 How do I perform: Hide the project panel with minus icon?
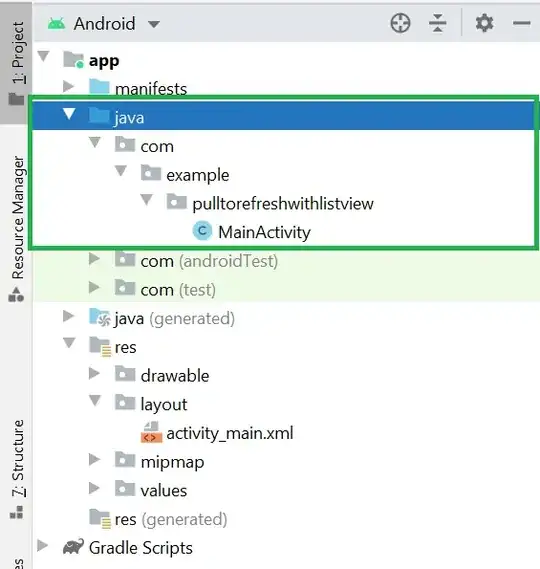[x=521, y=23]
